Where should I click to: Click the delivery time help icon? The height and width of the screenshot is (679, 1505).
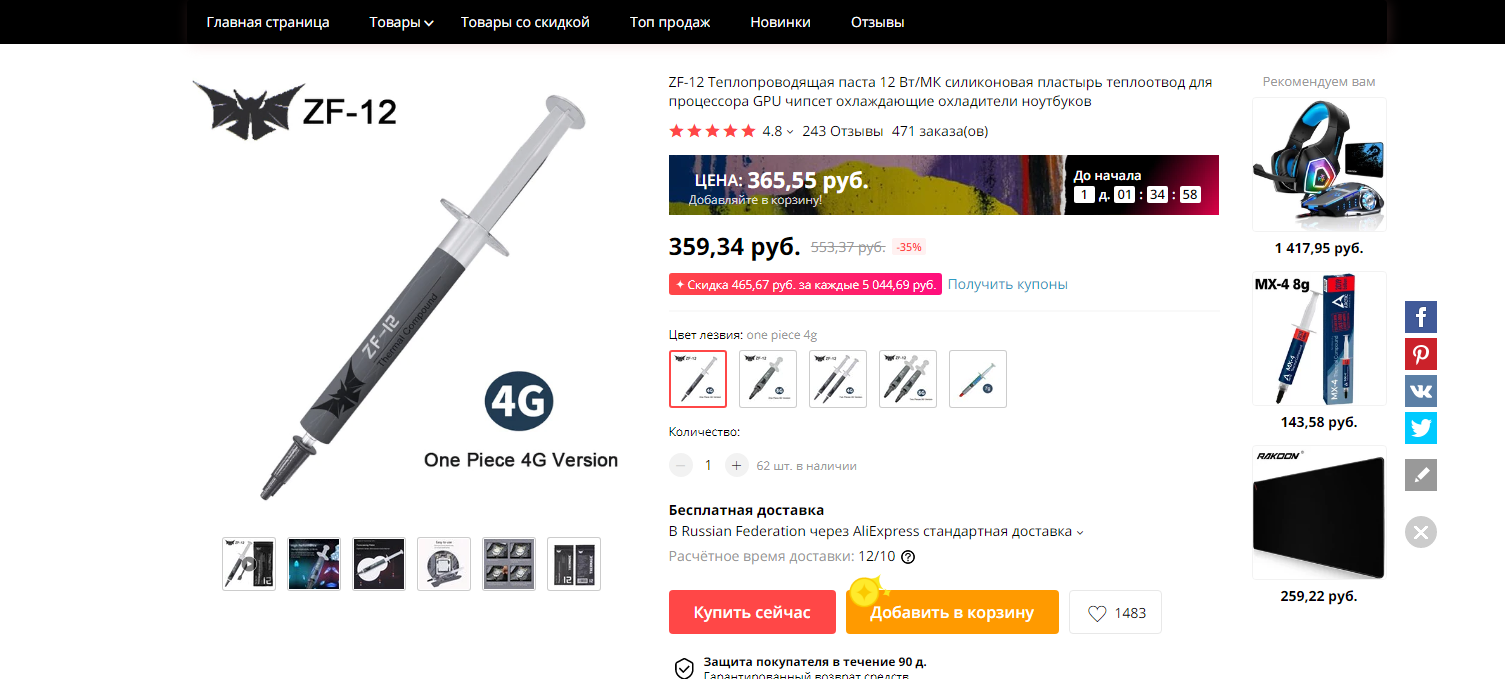coord(908,557)
